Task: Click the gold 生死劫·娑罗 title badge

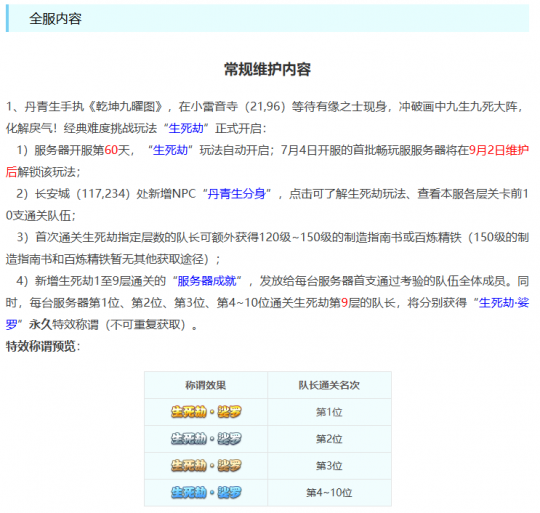Action: 206,412
